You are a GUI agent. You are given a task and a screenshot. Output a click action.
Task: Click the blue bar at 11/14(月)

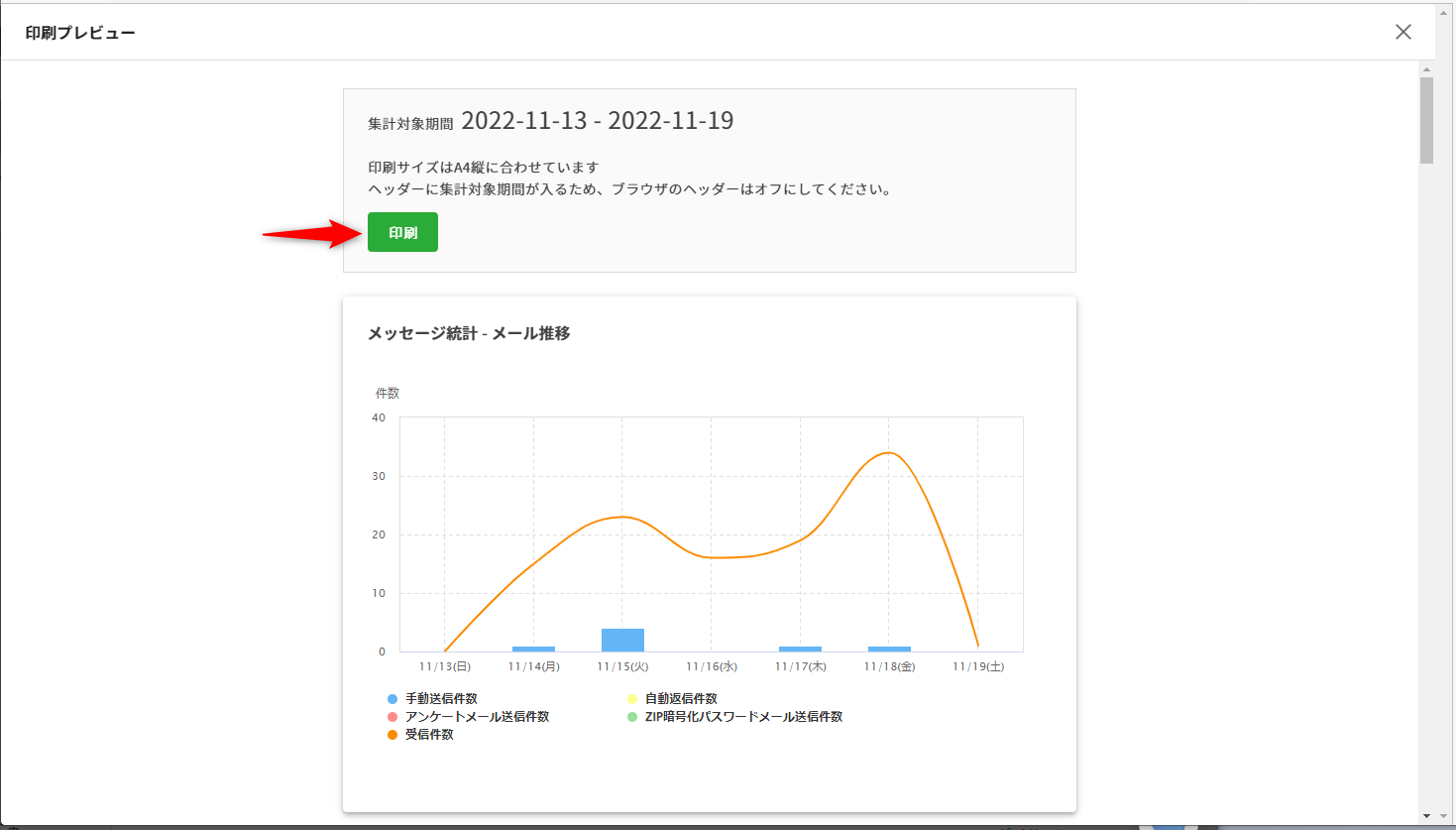point(533,649)
